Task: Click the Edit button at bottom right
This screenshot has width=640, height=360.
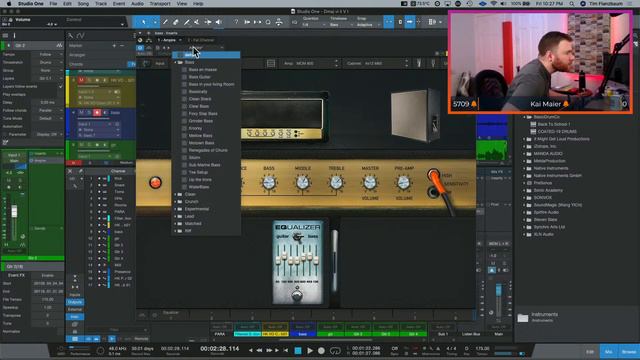Action: pyautogui.click(x=590, y=352)
